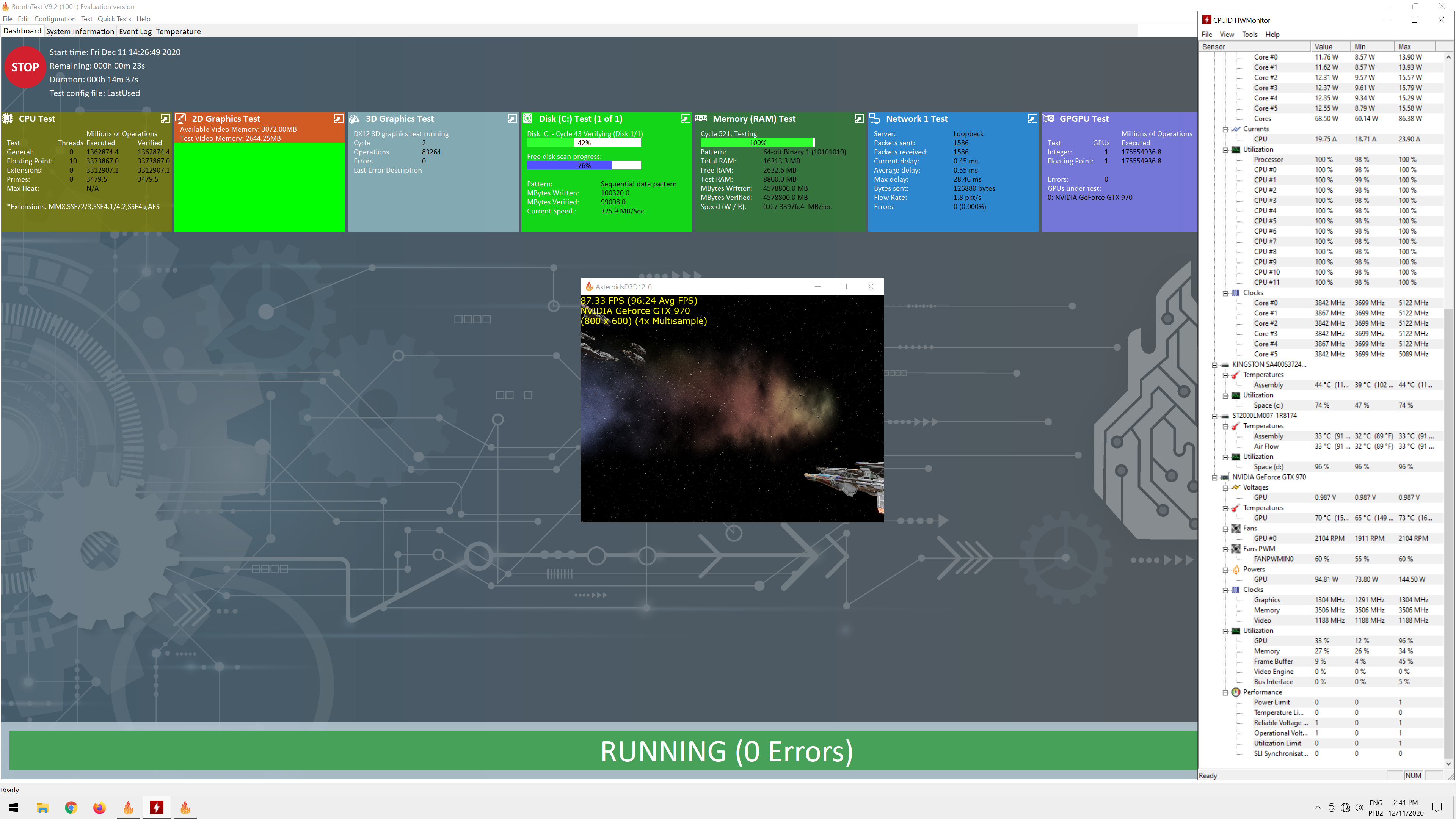Open File Explorer from the taskbar
The width and height of the screenshot is (1456, 819).
(42, 808)
